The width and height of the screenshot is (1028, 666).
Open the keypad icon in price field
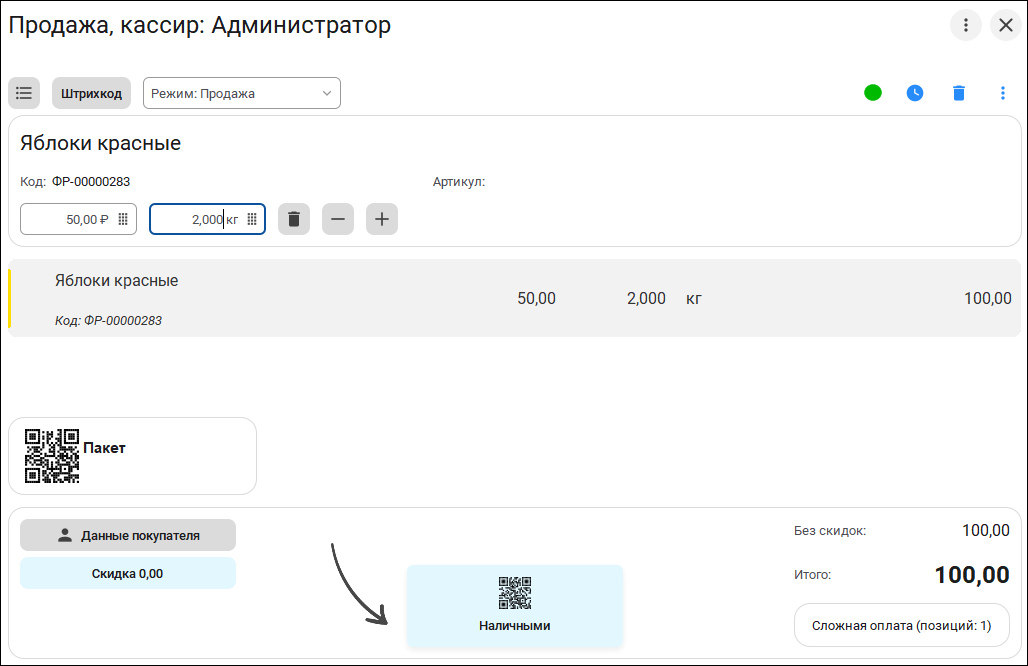[x=123, y=219]
